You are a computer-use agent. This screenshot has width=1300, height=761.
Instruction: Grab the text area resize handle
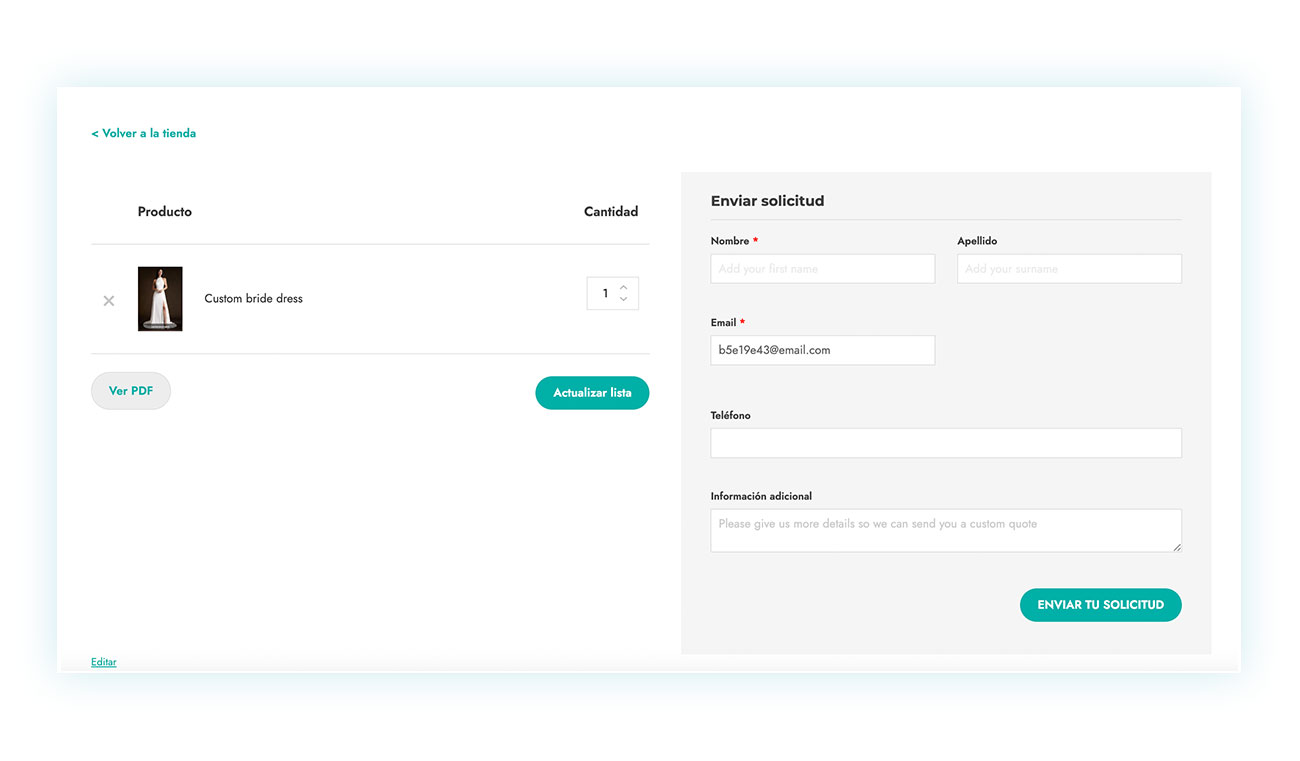tap(1177, 547)
